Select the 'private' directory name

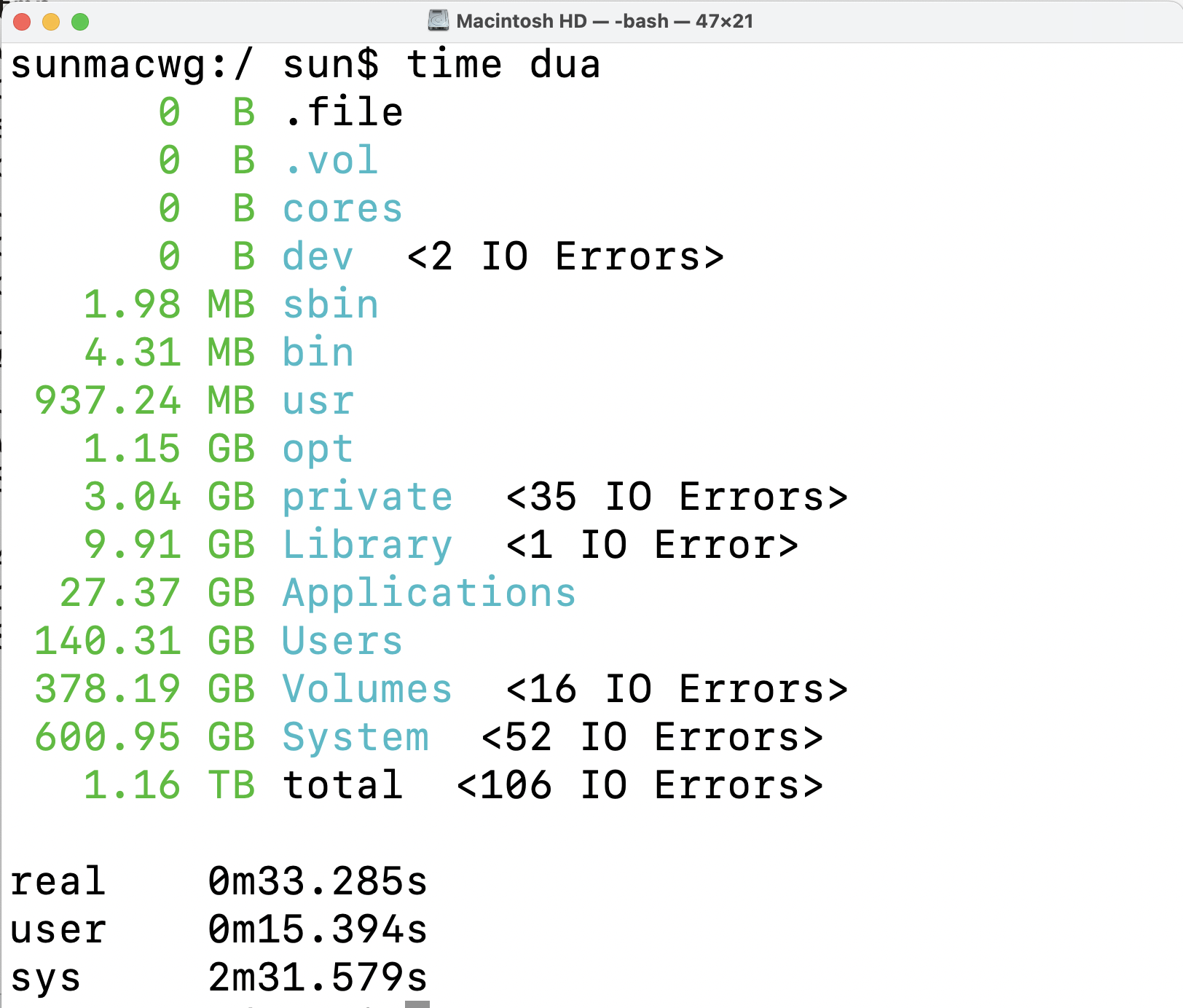point(367,497)
